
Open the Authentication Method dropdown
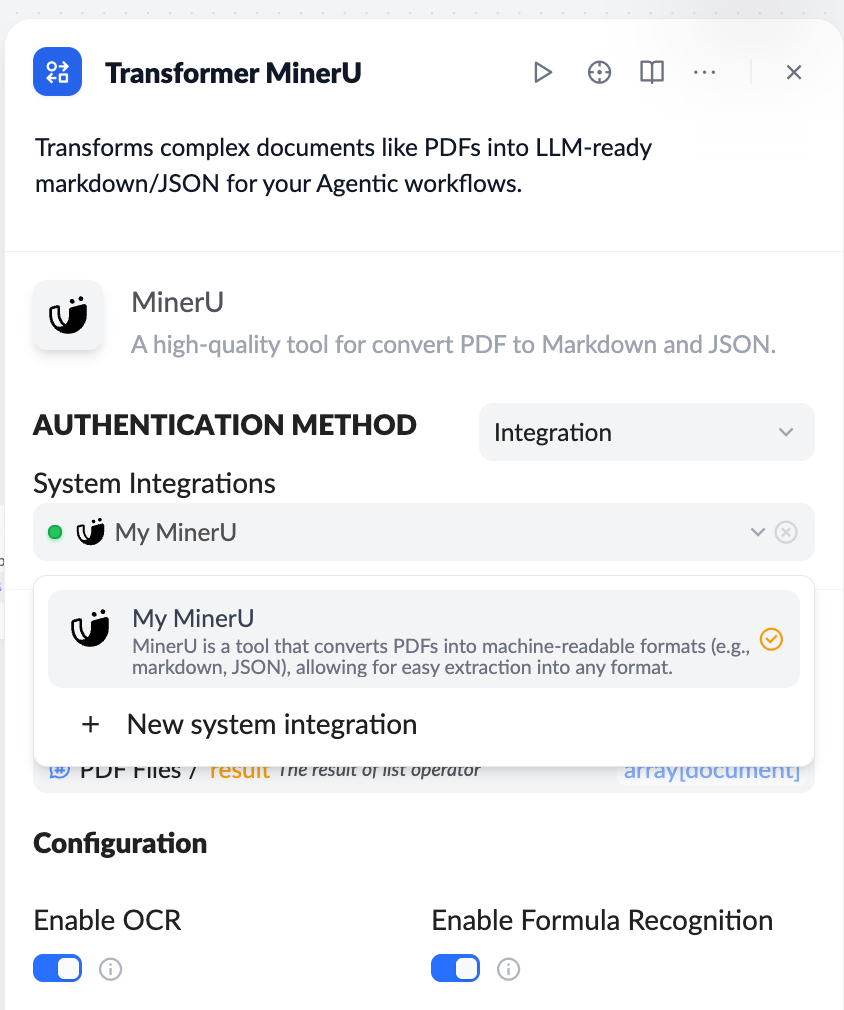pos(645,432)
